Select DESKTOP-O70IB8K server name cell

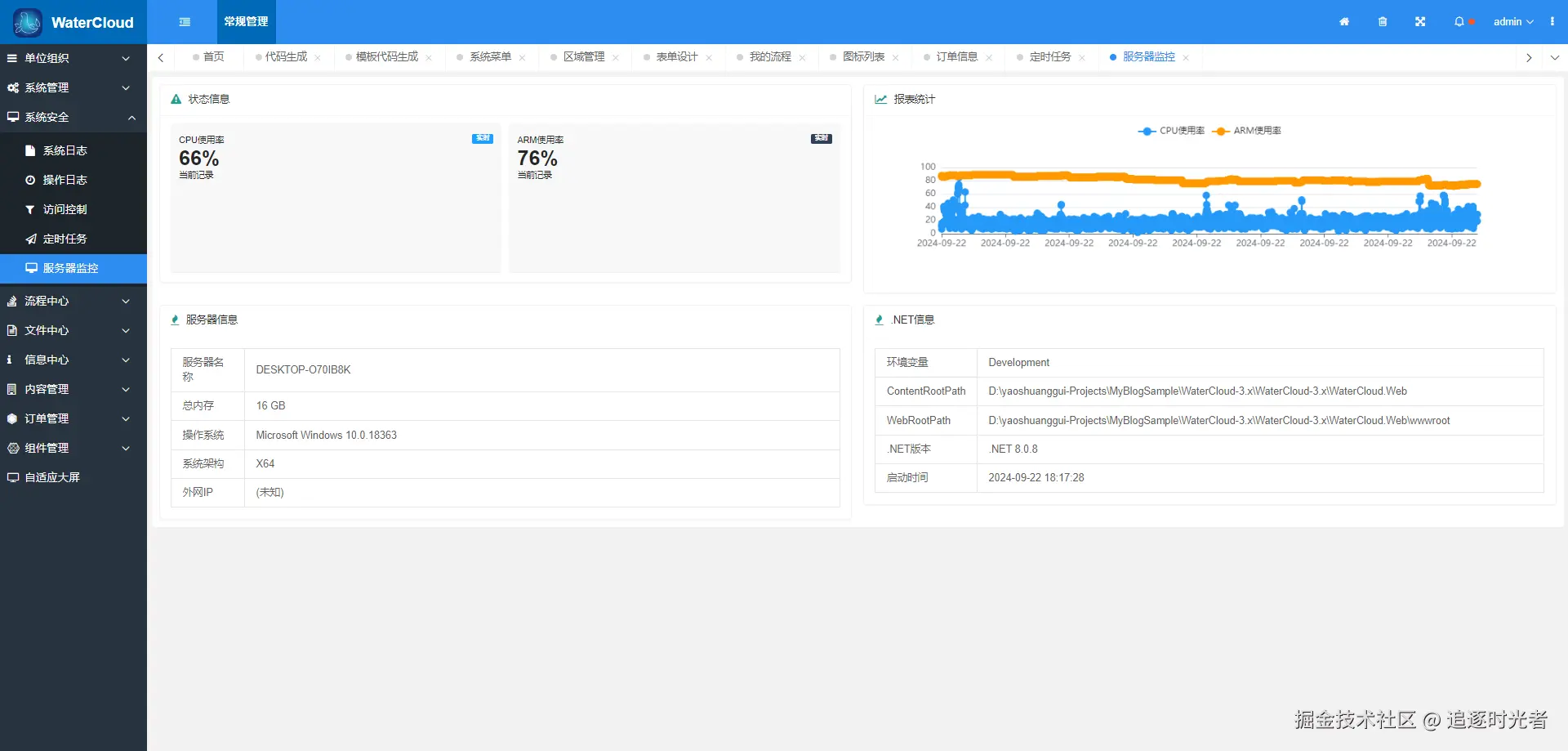tap(541, 370)
